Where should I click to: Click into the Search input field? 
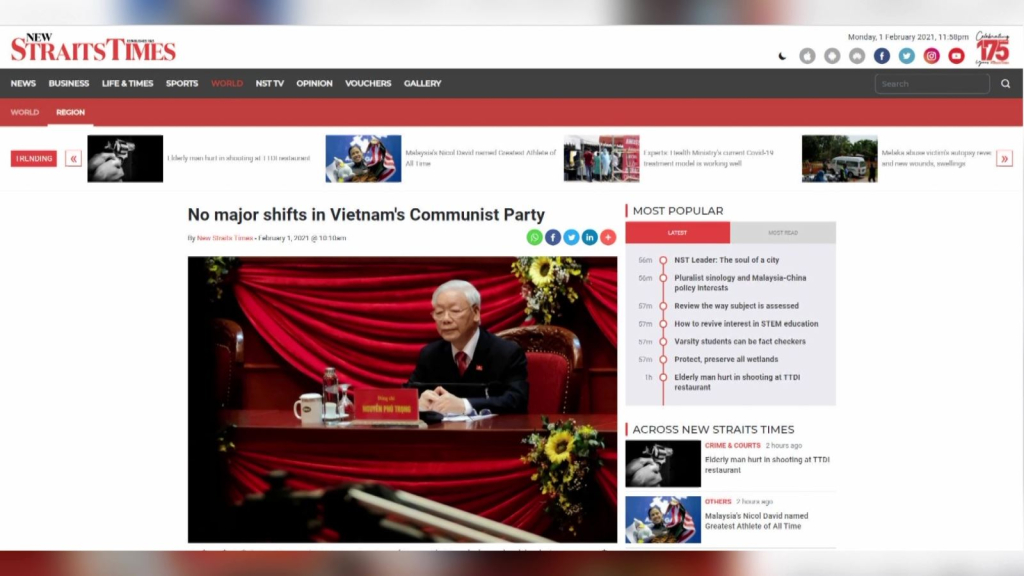(931, 84)
